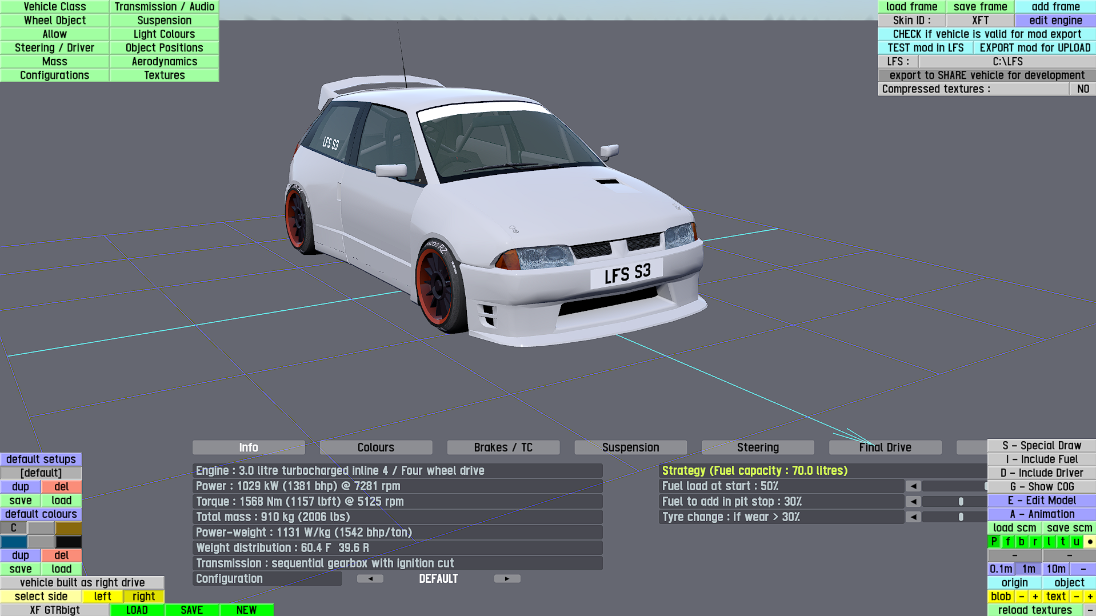Click TEST mod in LFS
Screen dimensions: 1096x616
click(x=925, y=48)
